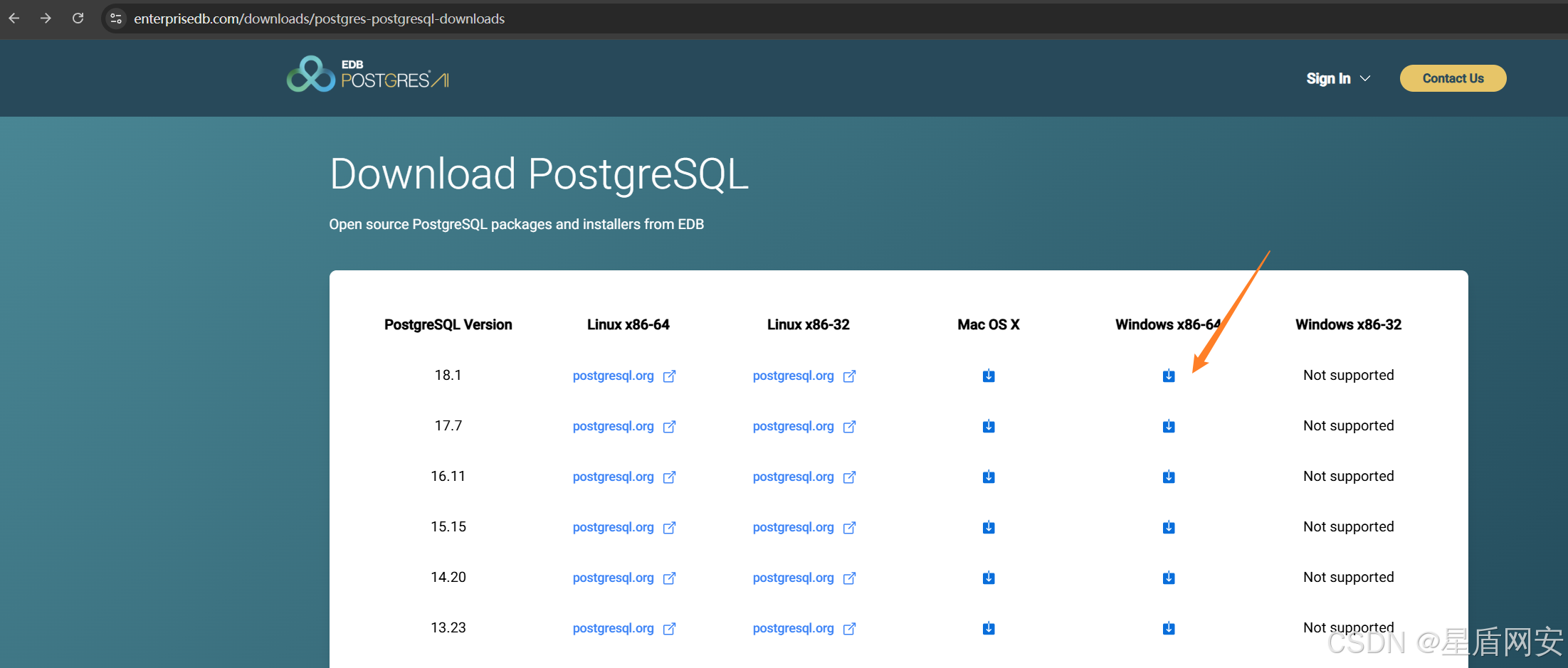1568x668 pixels.
Task: Open postgresql.org link for 13.23 Linux x86-32
Action: point(793,628)
